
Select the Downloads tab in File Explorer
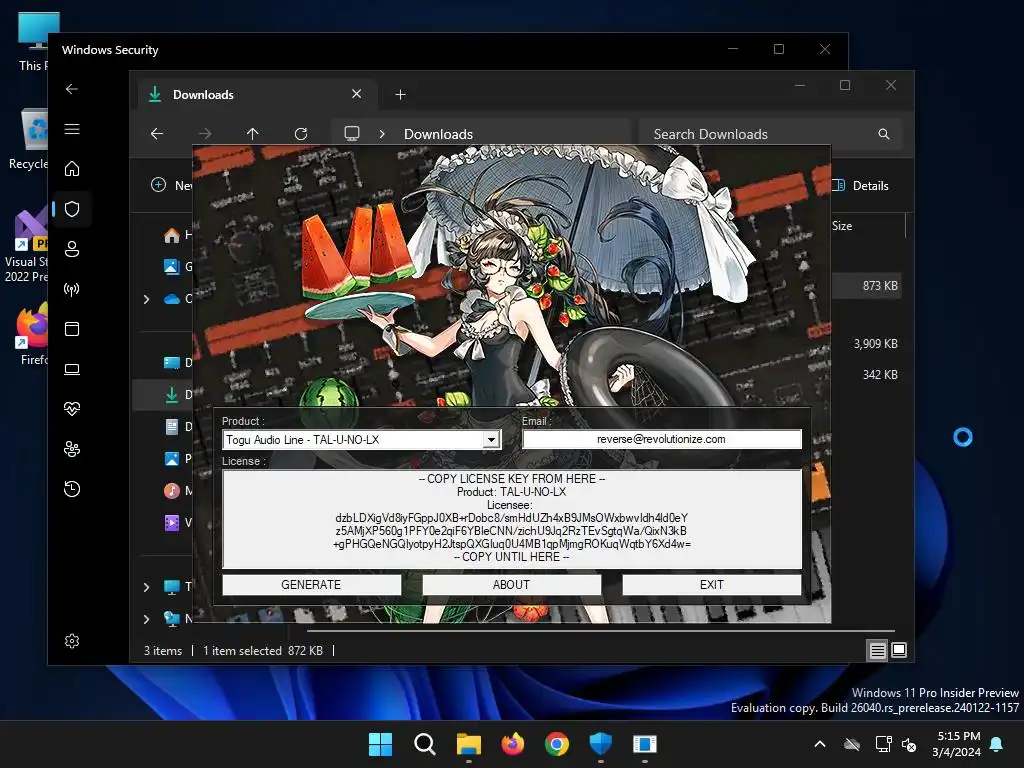pyautogui.click(x=257, y=95)
